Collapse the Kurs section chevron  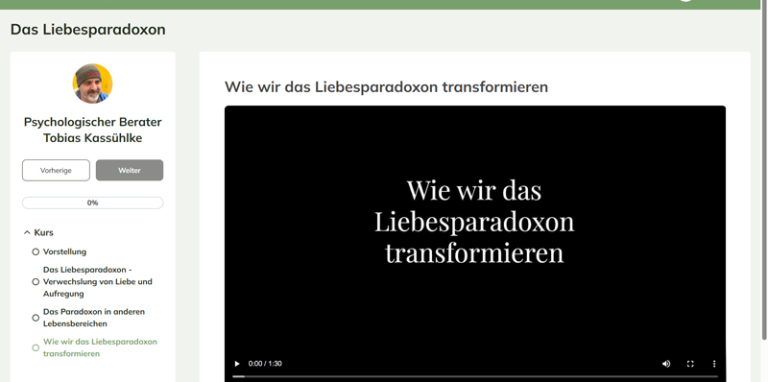point(27,233)
